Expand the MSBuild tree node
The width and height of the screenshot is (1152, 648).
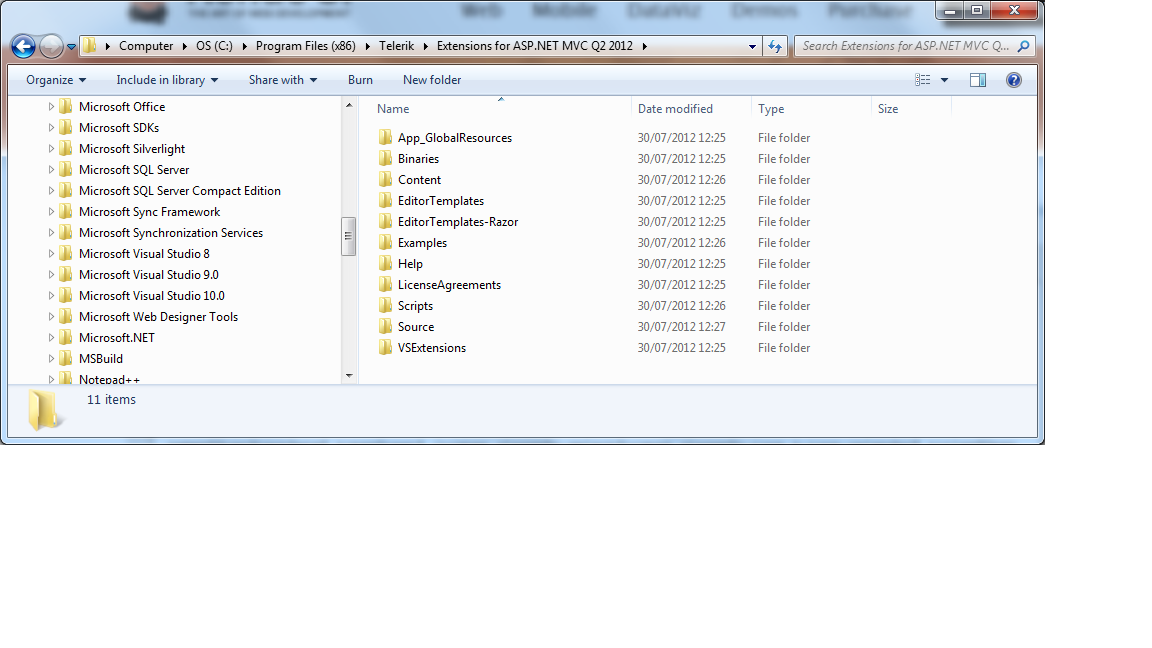(x=51, y=359)
